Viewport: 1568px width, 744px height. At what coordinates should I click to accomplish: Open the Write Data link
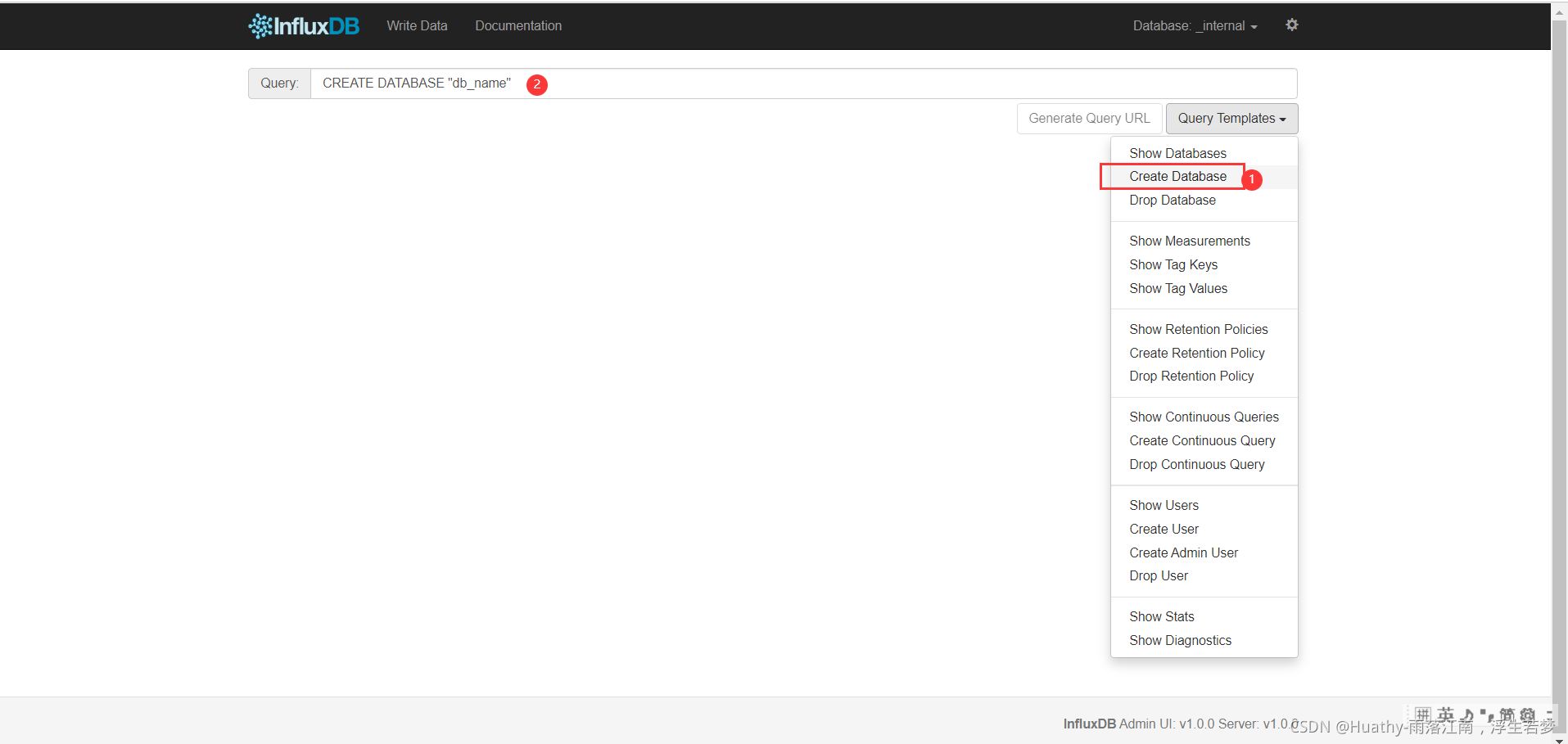[417, 25]
